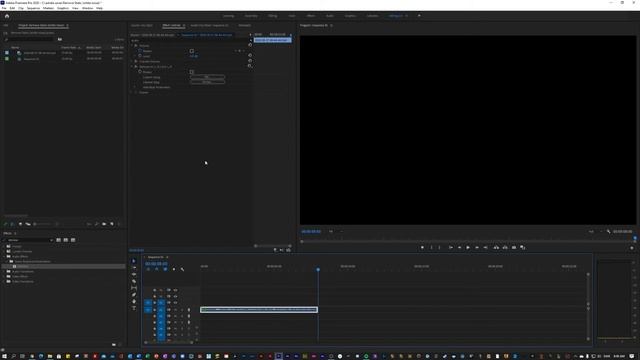Viewport: 640px width, 360px height.
Task: Switch Project panel to icon view
Action: [x=20, y=224]
